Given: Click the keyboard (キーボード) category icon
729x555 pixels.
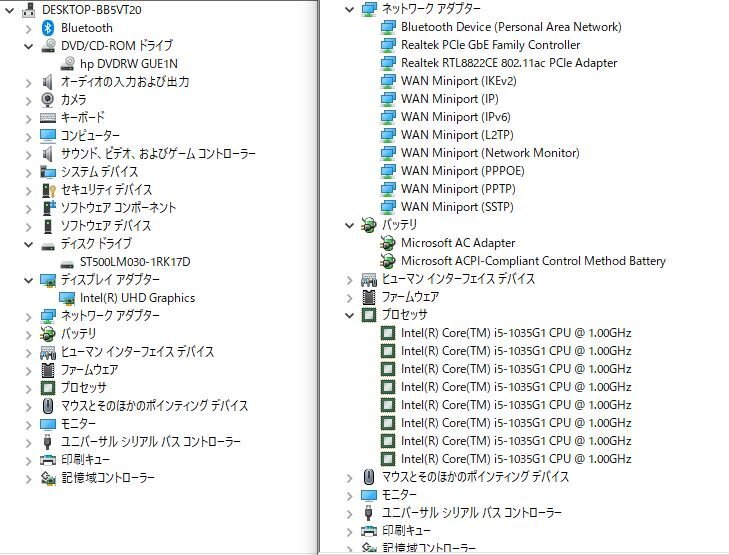Looking at the screenshot, I should [48, 118].
